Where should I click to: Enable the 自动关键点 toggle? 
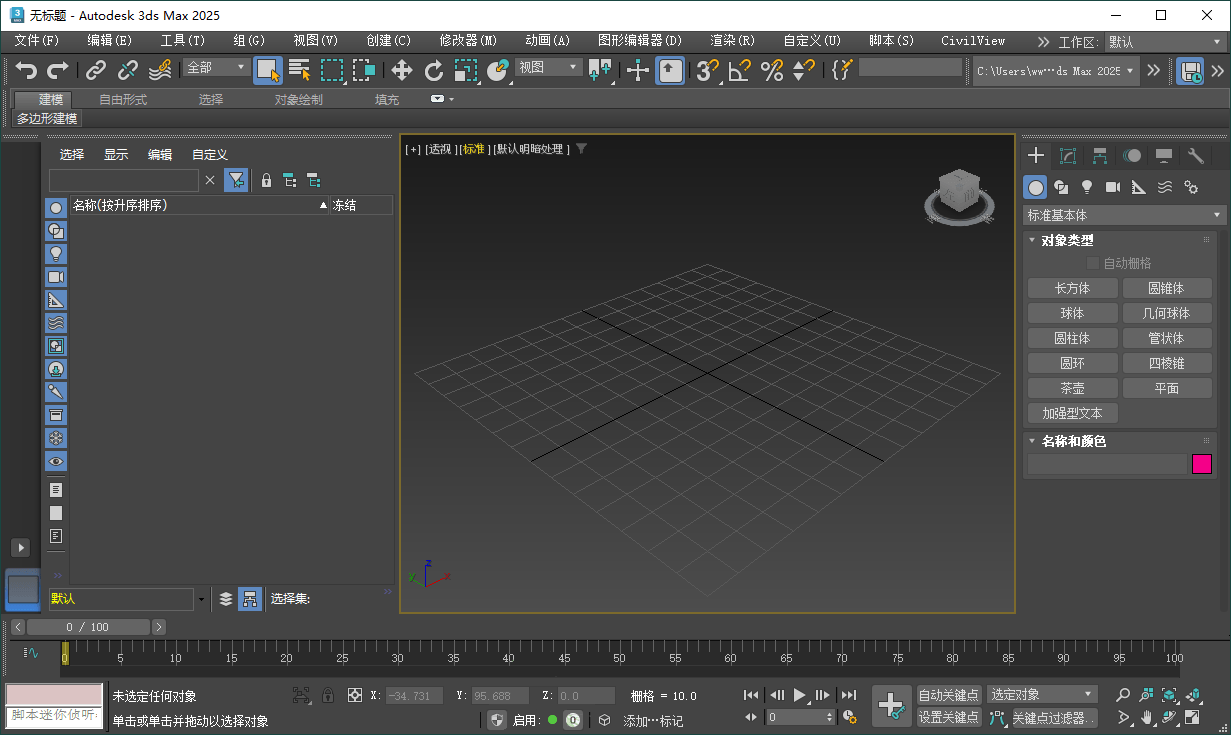[948, 694]
